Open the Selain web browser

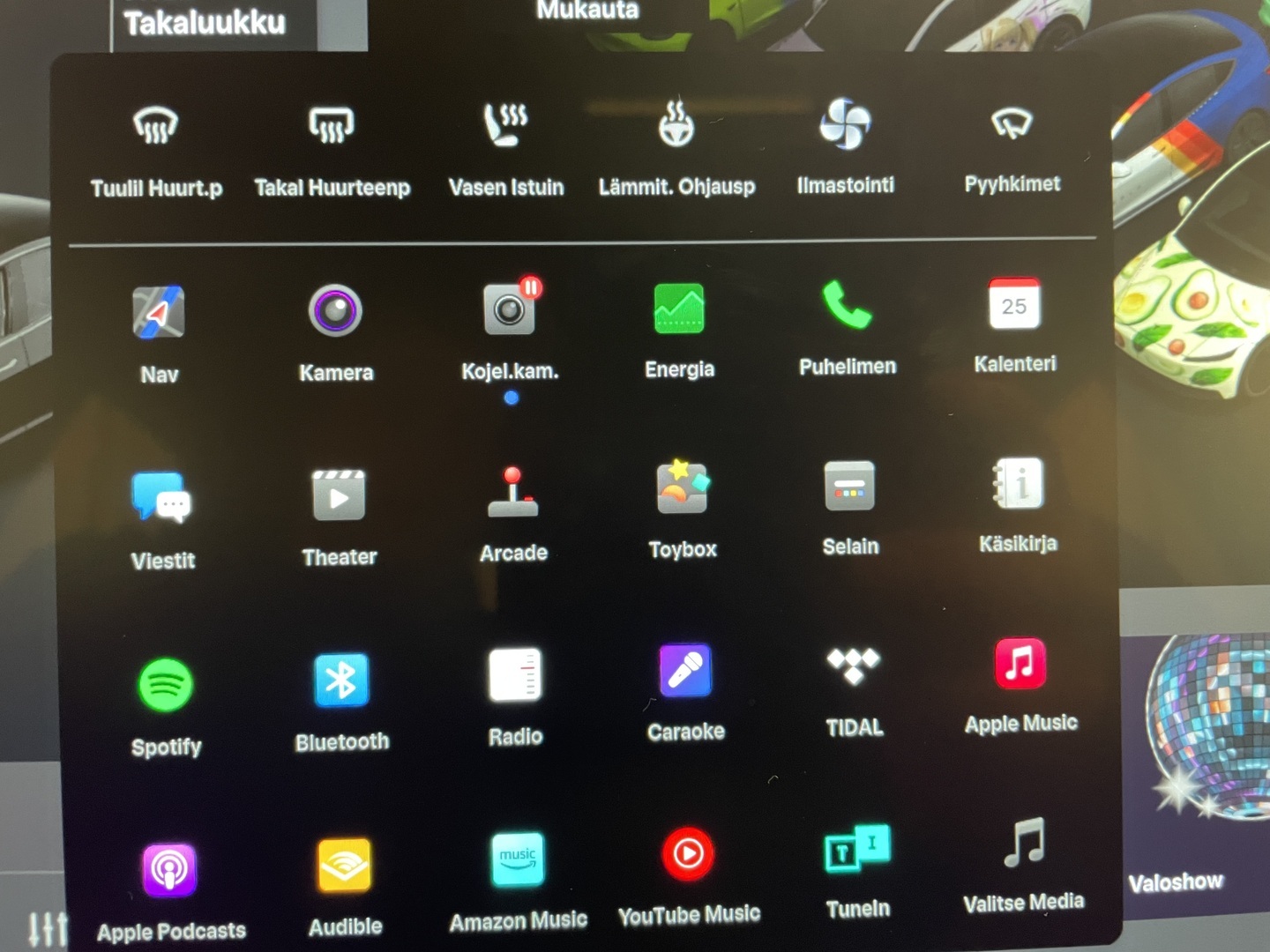point(849,487)
